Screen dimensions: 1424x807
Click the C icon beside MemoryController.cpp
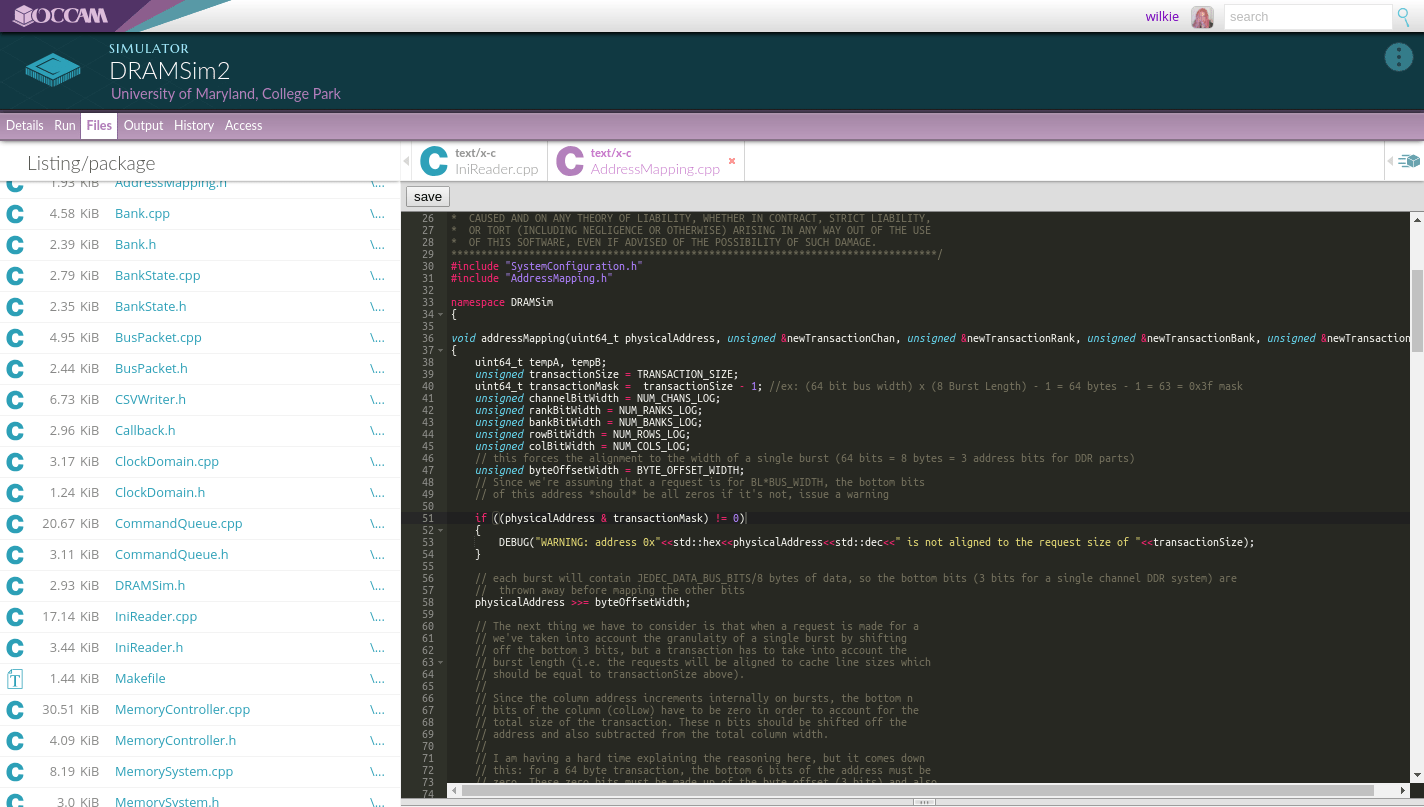point(15,709)
